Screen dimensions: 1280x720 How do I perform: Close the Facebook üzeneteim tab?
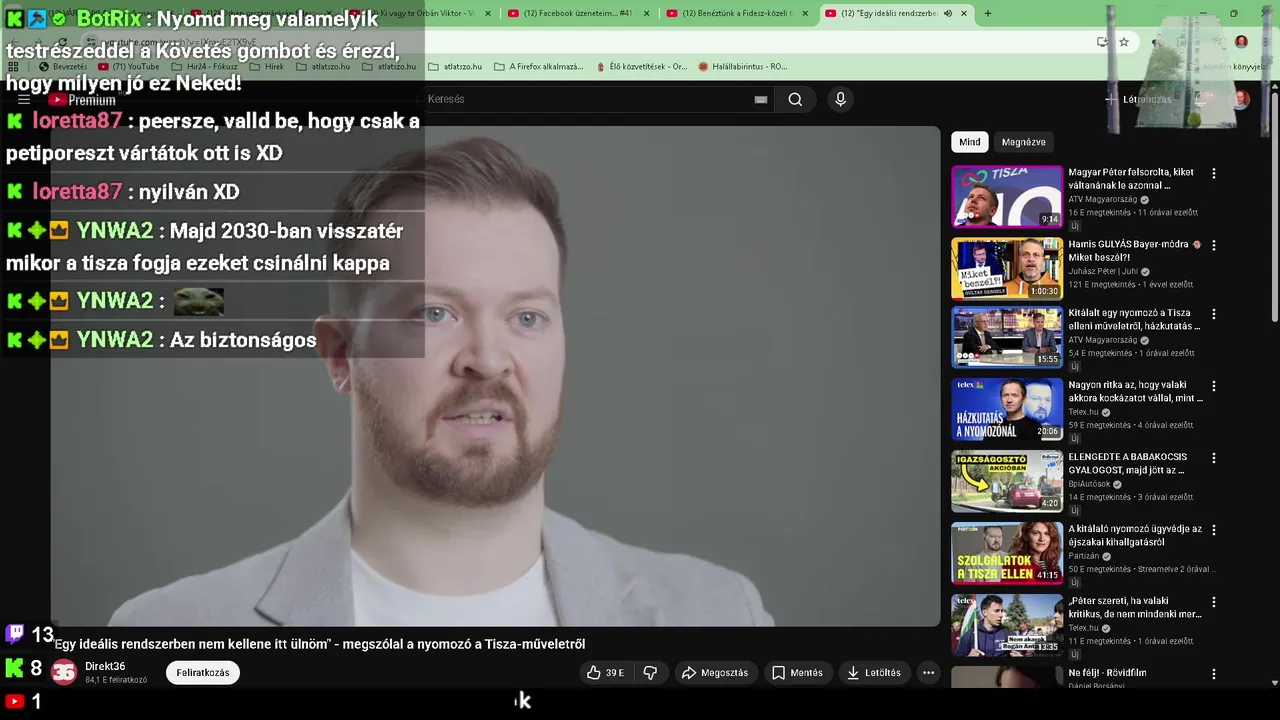[x=647, y=13]
